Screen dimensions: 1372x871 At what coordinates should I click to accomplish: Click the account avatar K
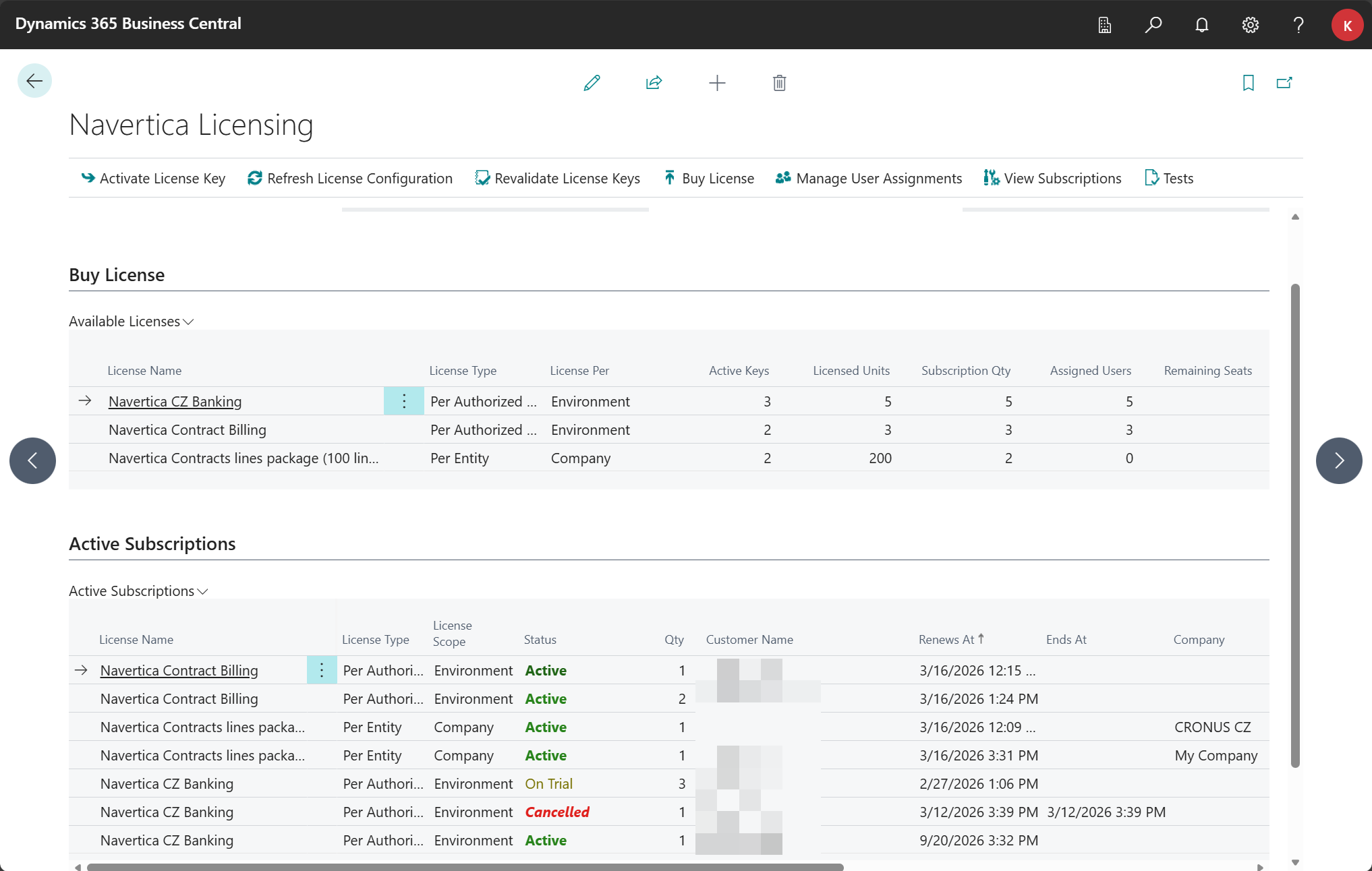coord(1347,25)
